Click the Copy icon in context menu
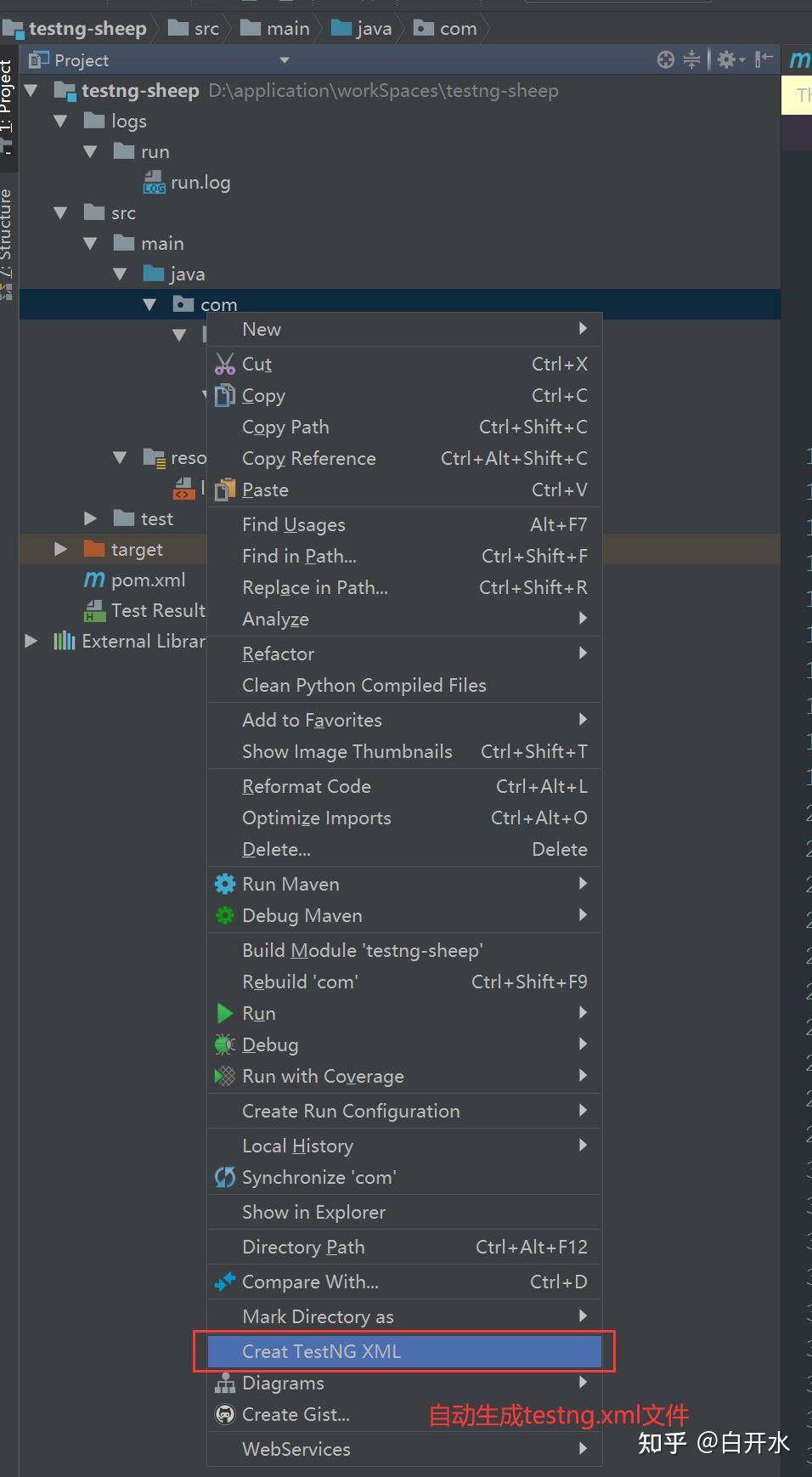812x1477 pixels. pos(224,395)
